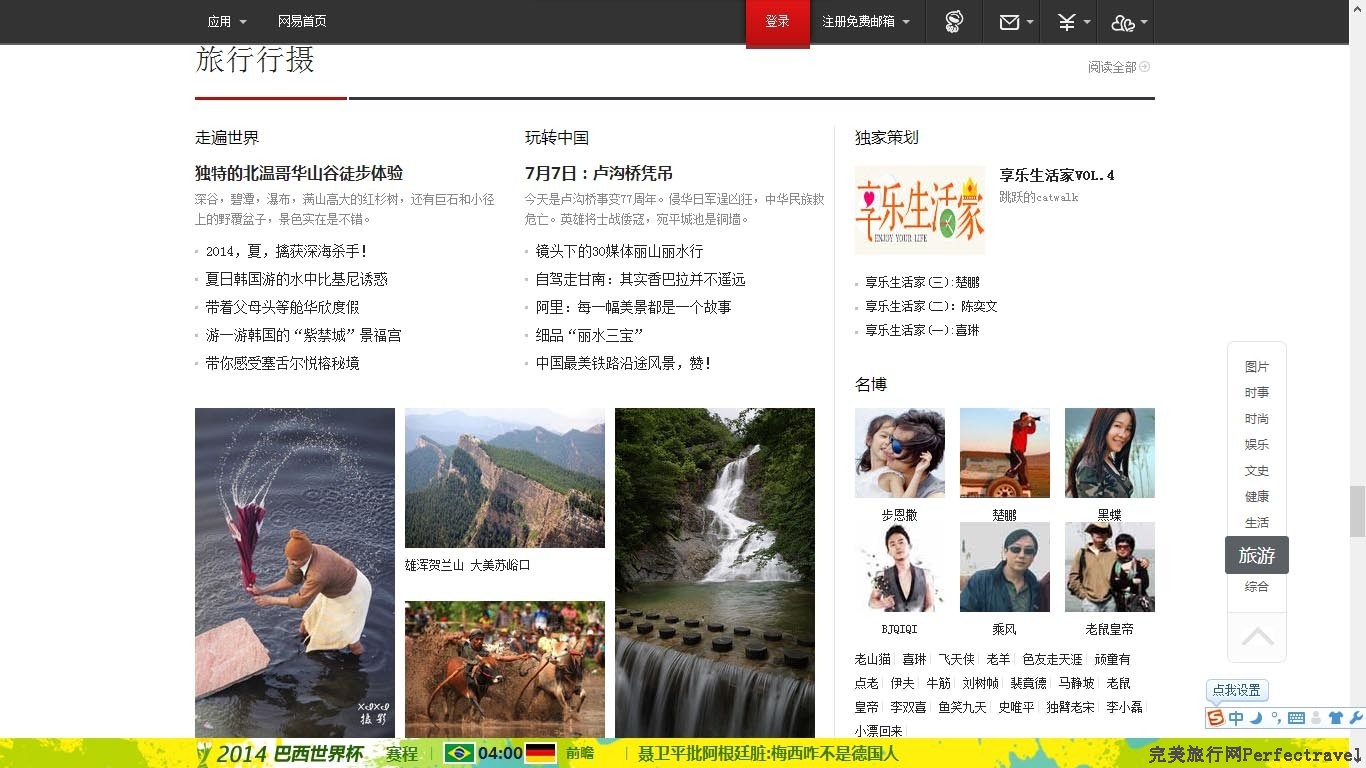
Task: Click the back-to-top arrow button
Action: point(1257,637)
